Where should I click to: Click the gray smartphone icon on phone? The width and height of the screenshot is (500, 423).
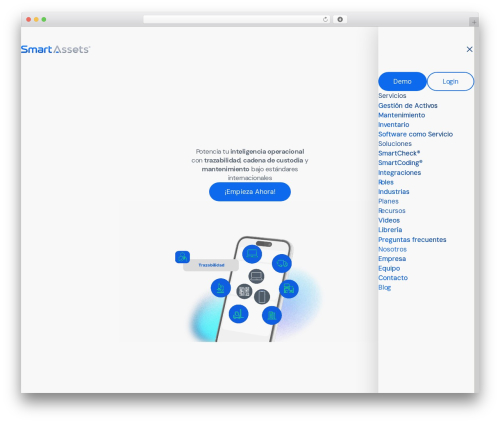(x=262, y=297)
